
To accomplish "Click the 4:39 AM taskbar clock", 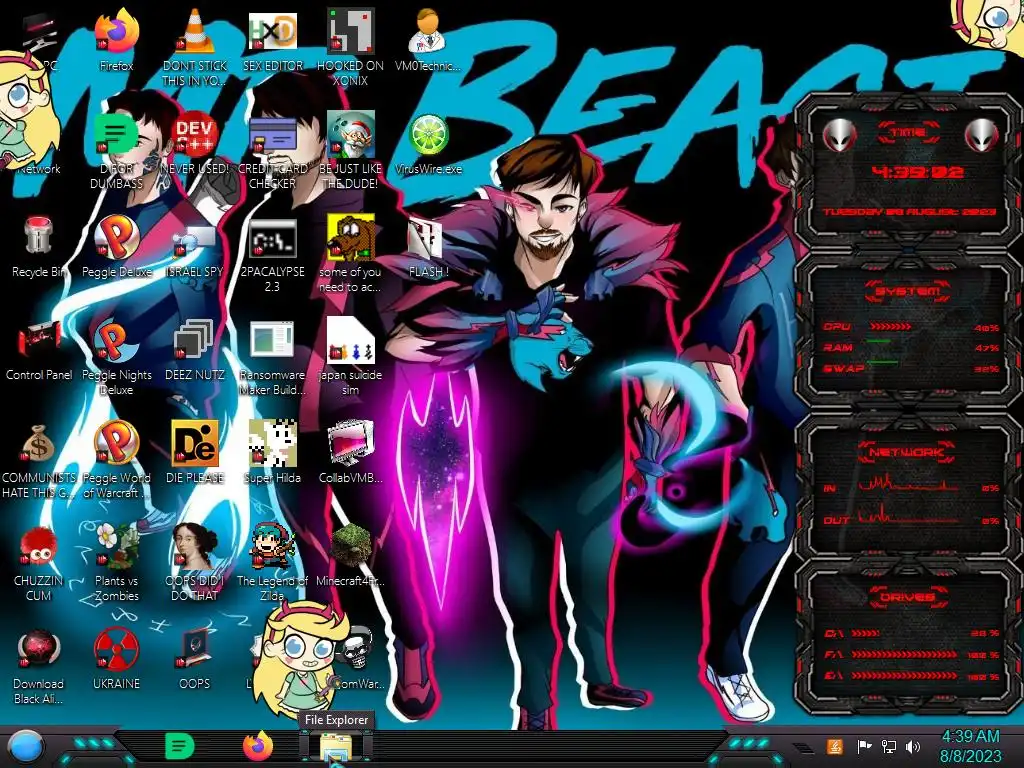I will [970, 746].
